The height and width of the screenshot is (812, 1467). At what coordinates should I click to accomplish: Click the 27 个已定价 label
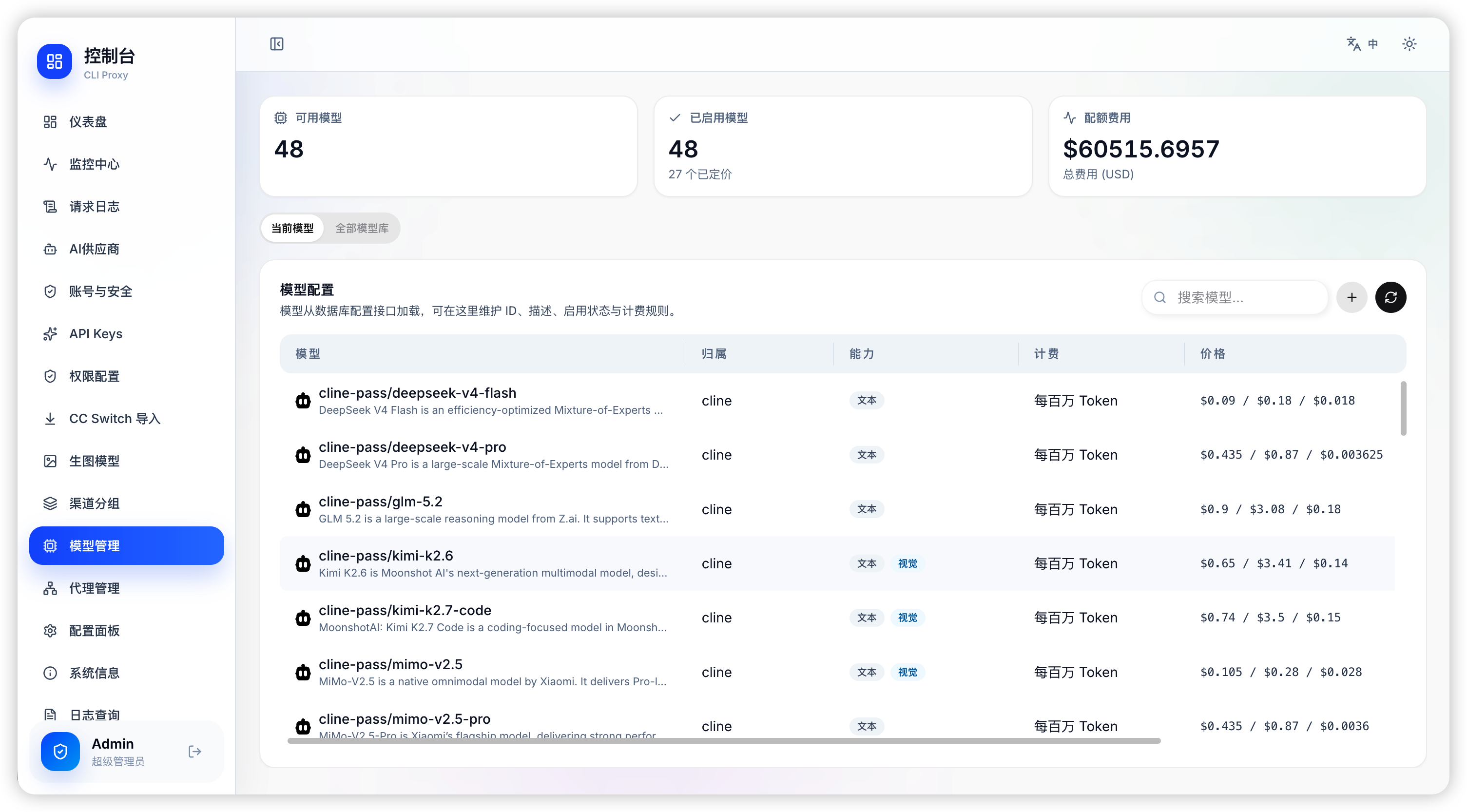click(700, 175)
